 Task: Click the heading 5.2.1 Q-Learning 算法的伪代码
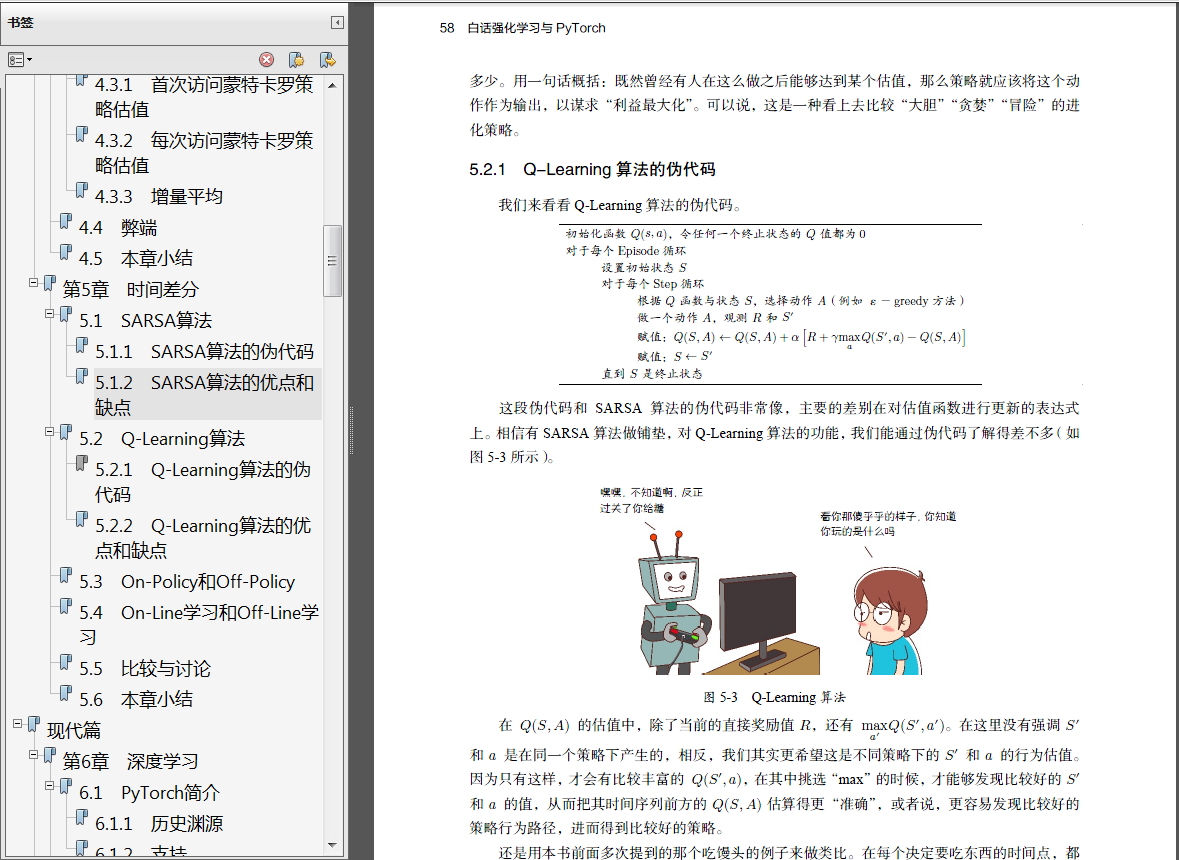coord(592,170)
